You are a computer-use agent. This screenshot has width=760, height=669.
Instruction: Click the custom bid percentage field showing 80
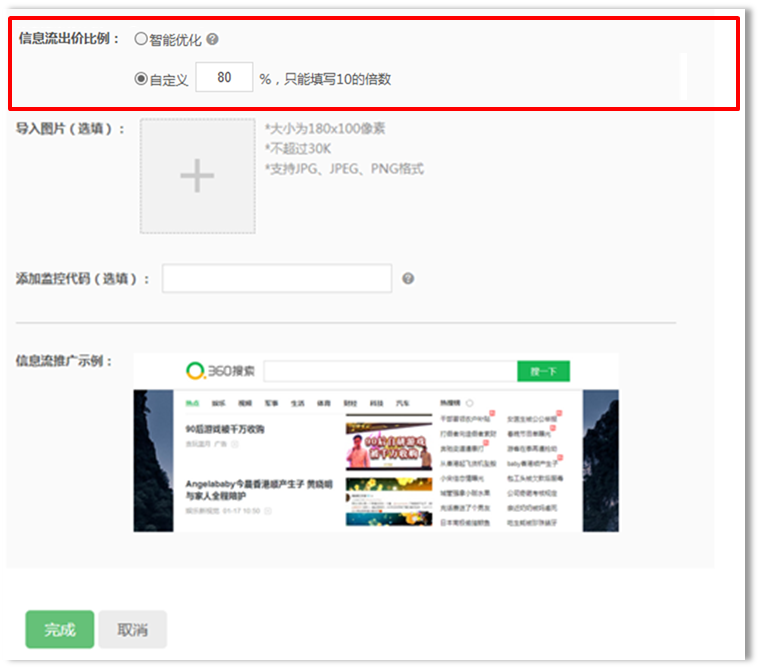pyautogui.click(x=224, y=77)
